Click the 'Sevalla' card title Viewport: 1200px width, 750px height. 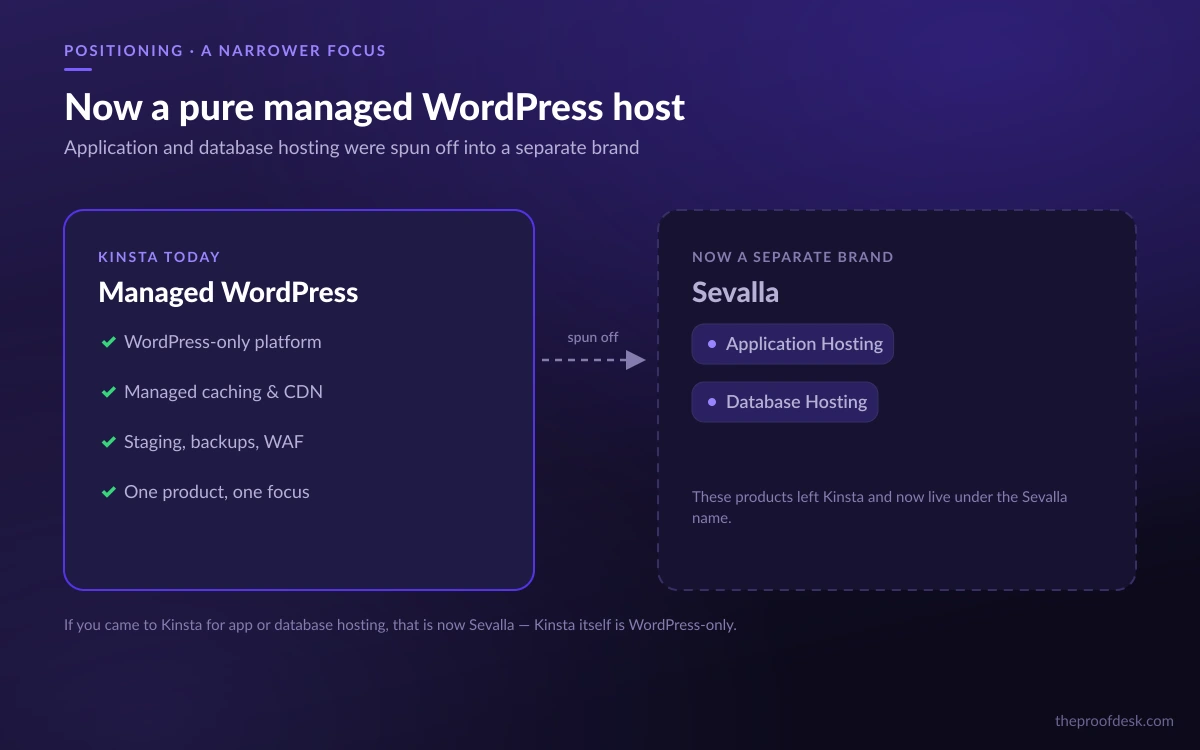pyautogui.click(x=735, y=292)
